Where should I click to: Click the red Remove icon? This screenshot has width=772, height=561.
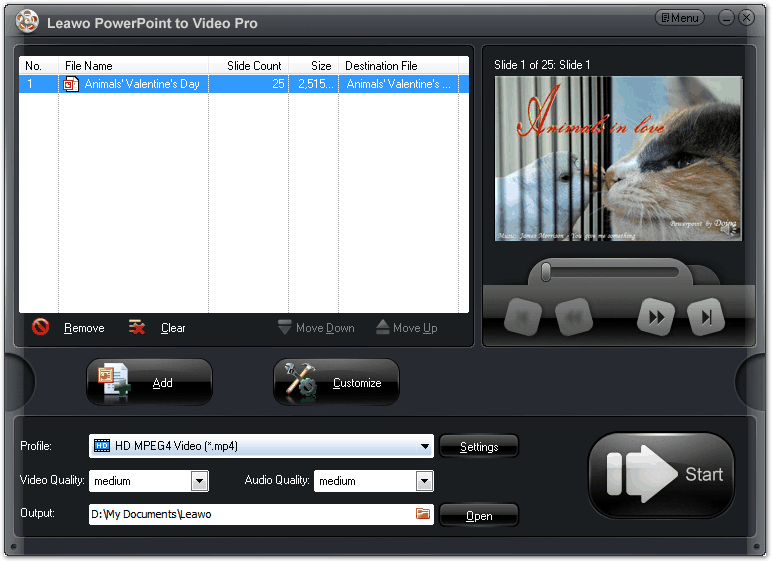pos(41,327)
